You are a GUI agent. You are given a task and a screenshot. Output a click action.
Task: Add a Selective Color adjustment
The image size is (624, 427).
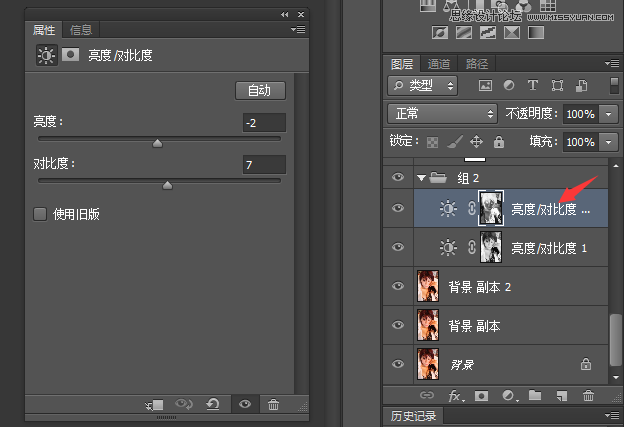(x=512, y=32)
